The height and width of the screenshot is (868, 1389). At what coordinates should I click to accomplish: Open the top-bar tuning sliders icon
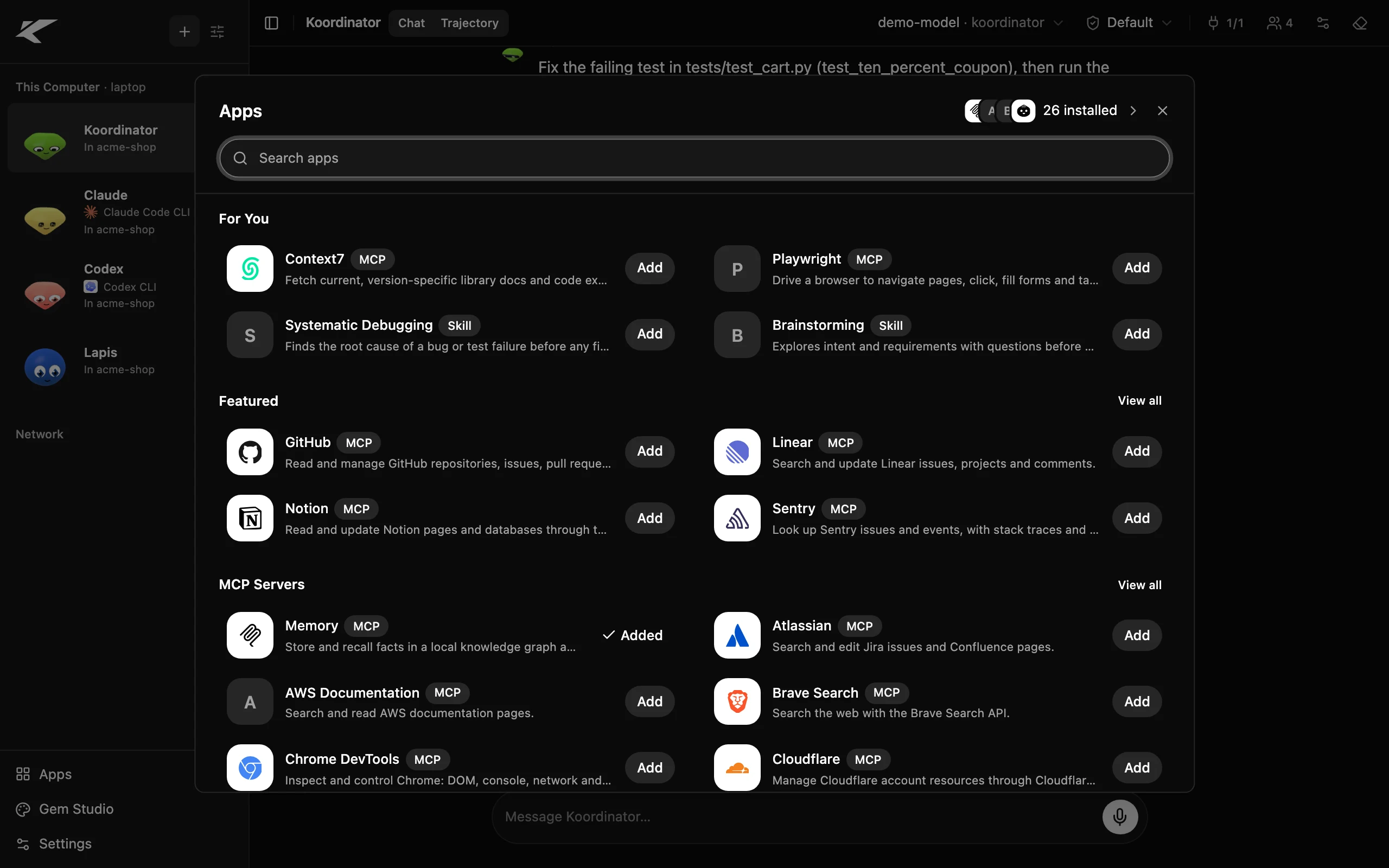point(1323,23)
